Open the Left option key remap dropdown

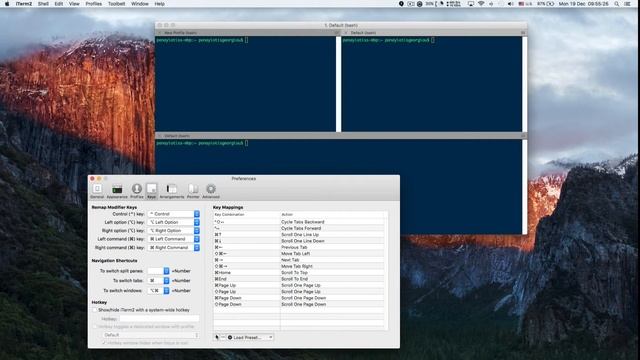174,222
